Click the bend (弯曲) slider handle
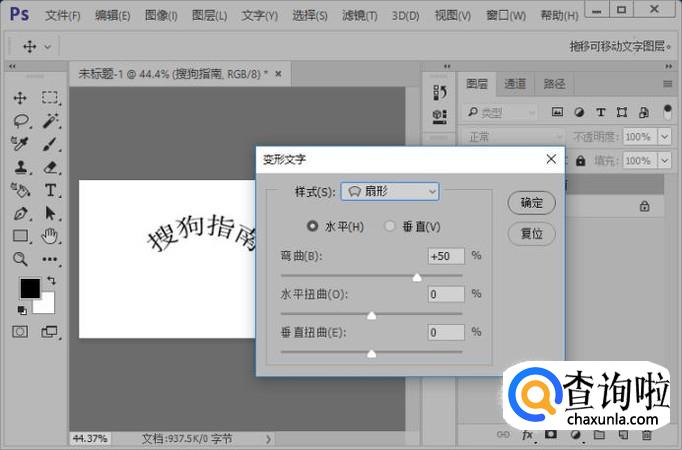This screenshot has width=682, height=450. 417,277
